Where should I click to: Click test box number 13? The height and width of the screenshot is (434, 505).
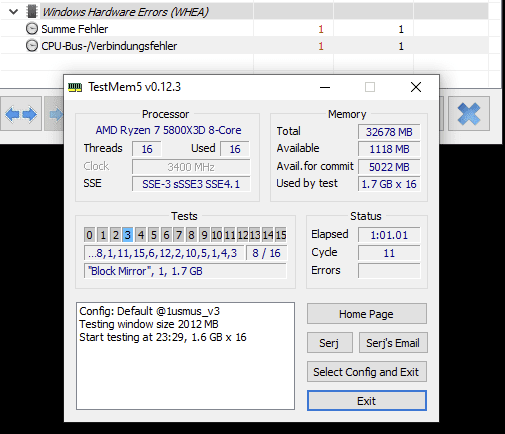point(255,235)
